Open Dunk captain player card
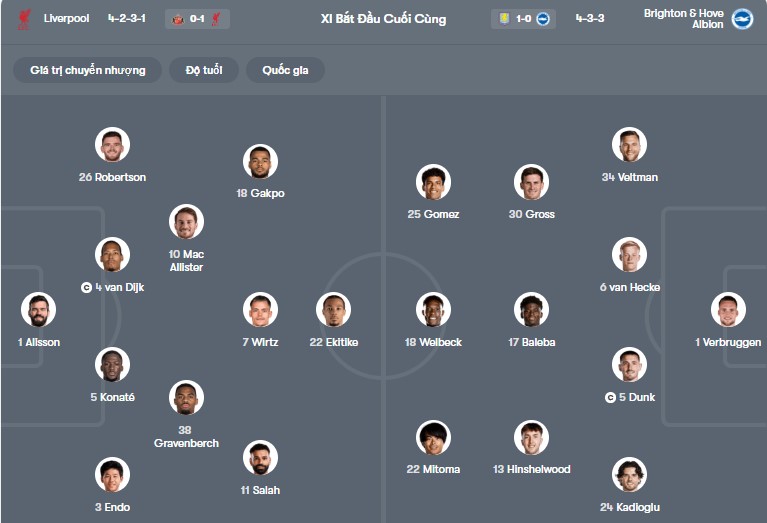This screenshot has width=767, height=523. [x=630, y=366]
